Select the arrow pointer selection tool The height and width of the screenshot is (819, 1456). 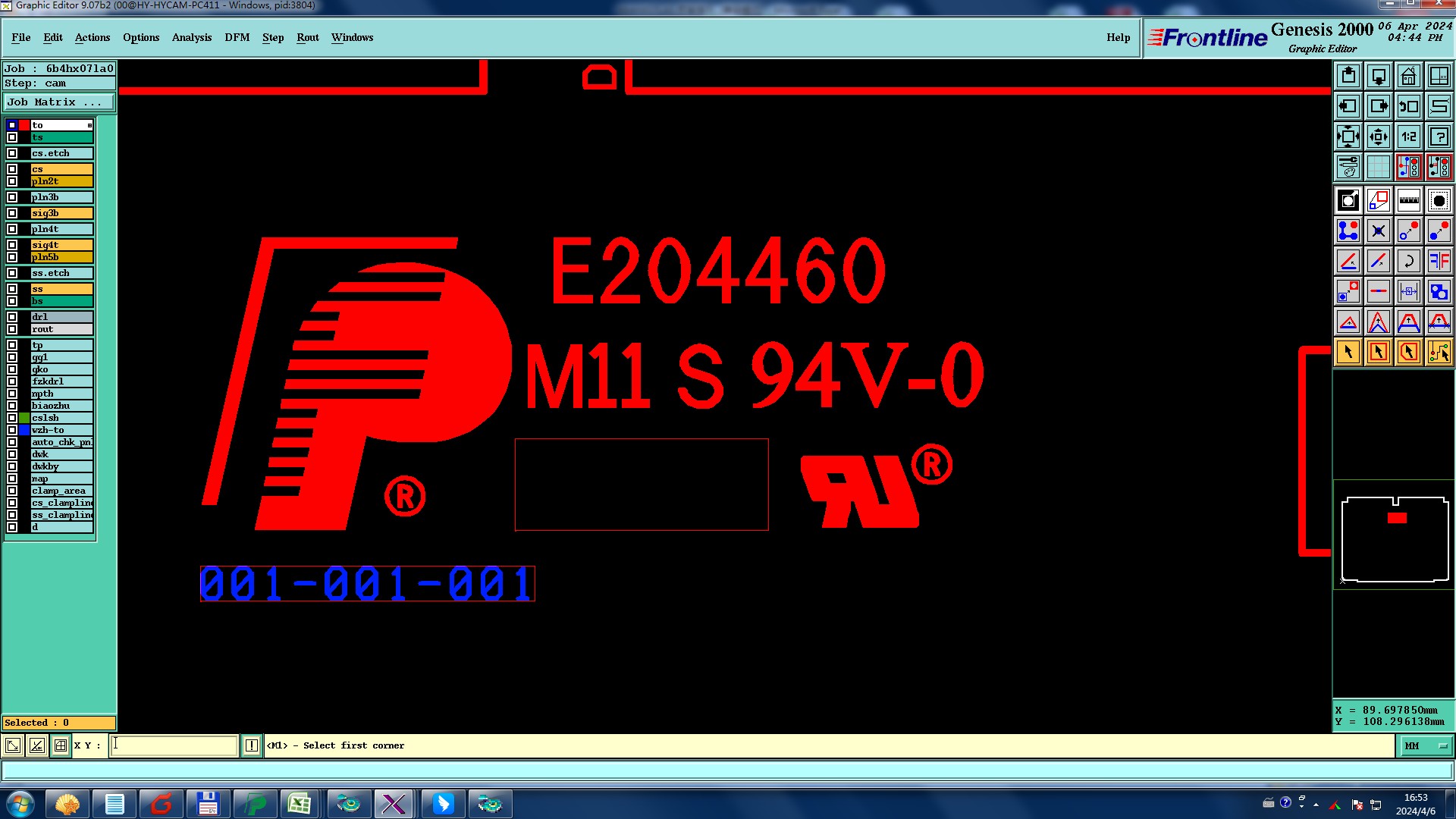[1348, 352]
